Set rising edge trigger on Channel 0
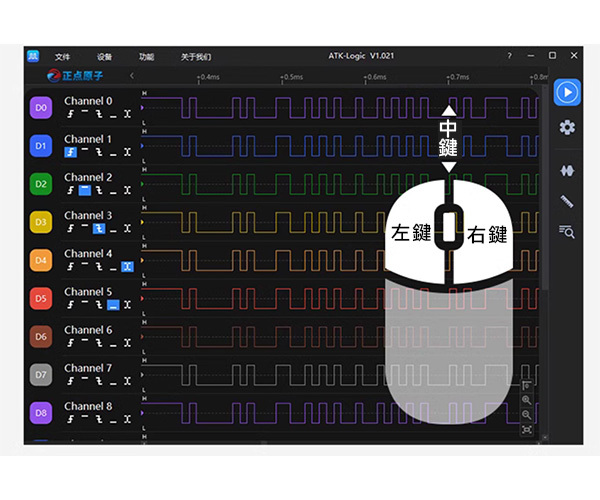The width and height of the screenshot is (600, 500). coord(70,114)
